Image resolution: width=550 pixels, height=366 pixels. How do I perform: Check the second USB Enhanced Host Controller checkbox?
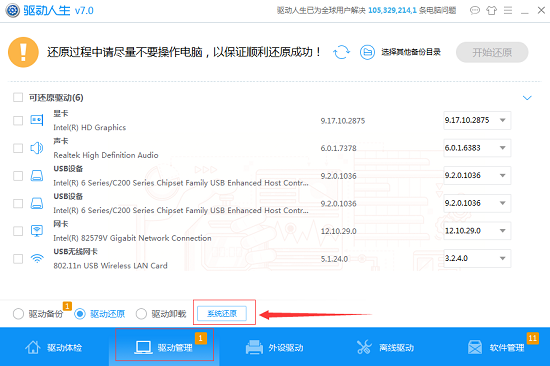click(x=18, y=203)
